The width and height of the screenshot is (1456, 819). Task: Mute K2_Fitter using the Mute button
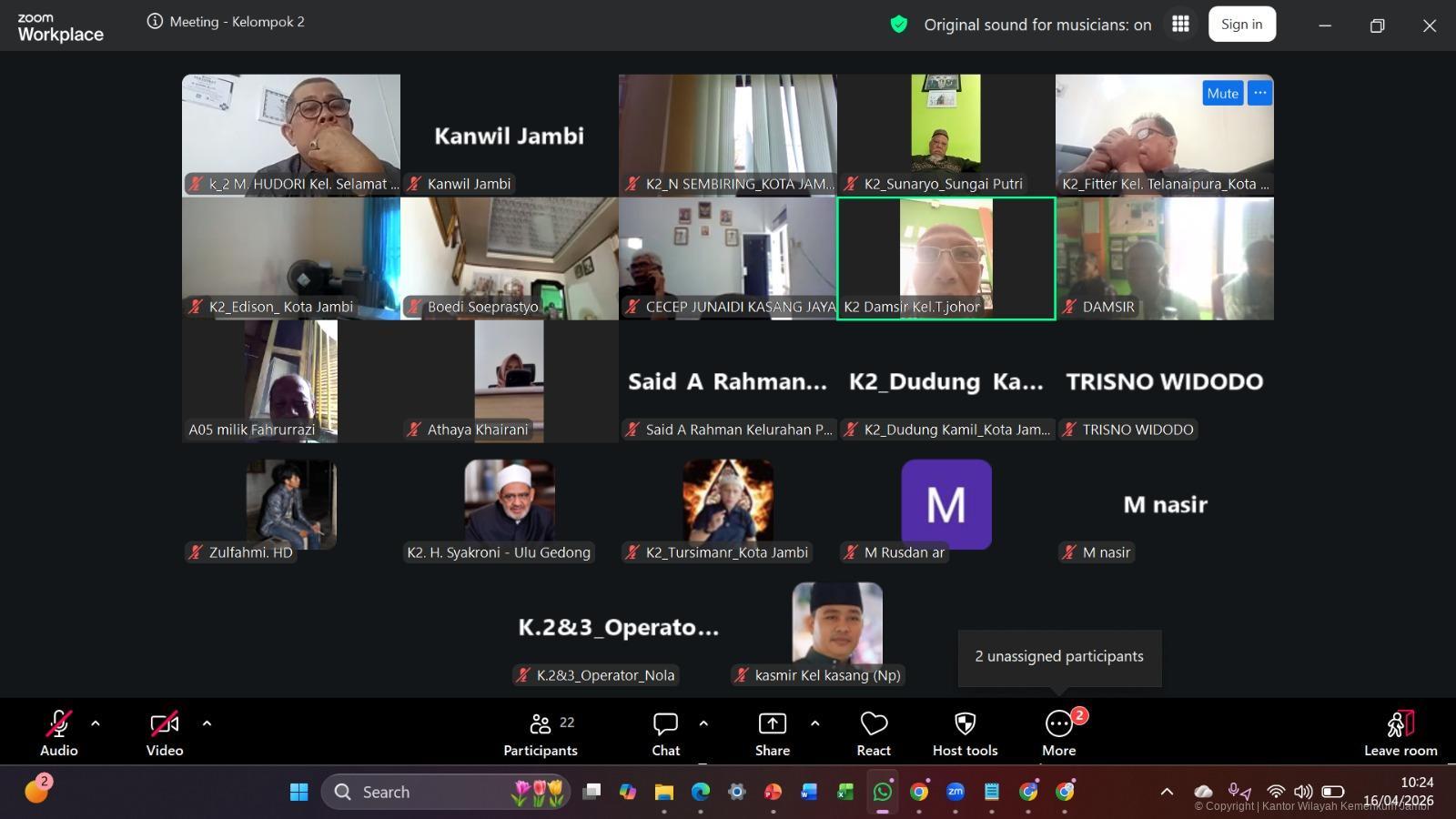1222,93
